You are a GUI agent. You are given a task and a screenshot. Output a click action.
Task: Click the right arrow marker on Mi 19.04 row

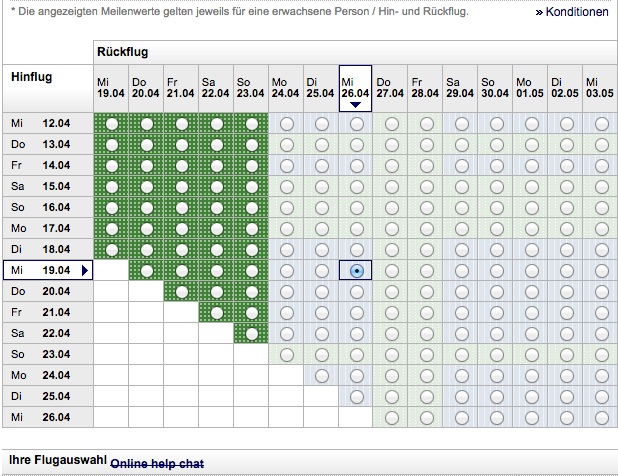click(x=84, y=270)
